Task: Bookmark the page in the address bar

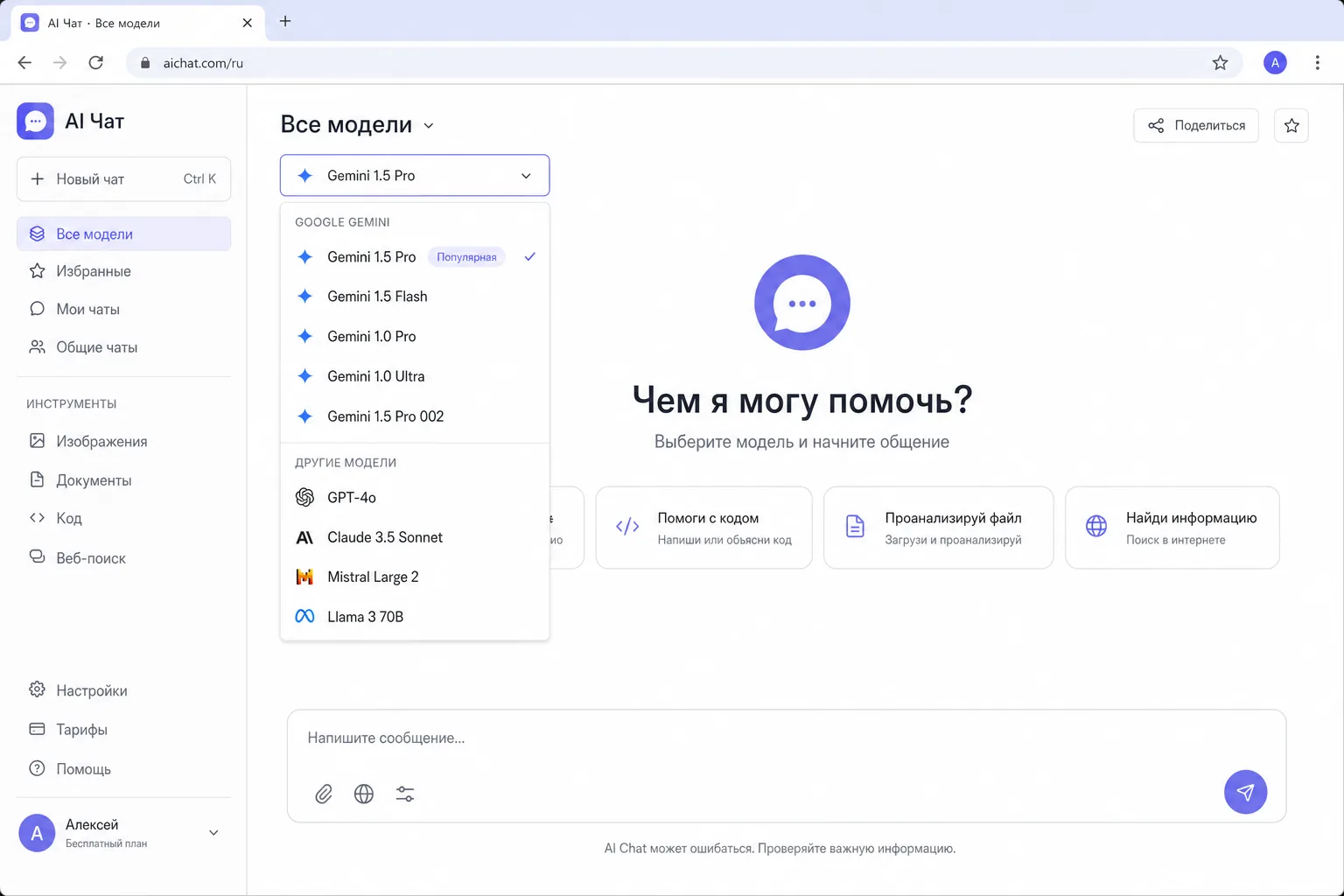Action: (1220, 62)
